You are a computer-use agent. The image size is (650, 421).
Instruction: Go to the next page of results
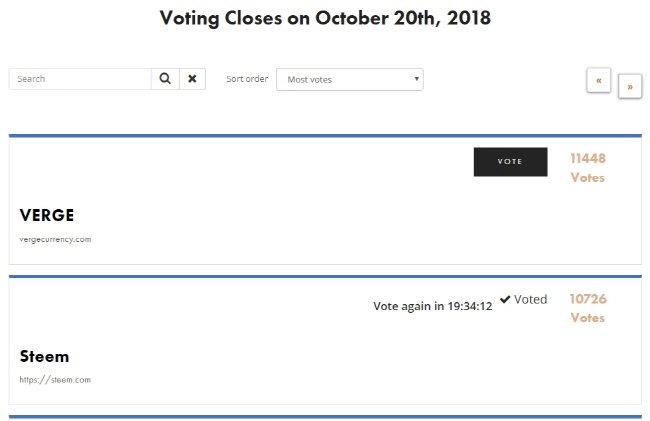tap(630, 86)
